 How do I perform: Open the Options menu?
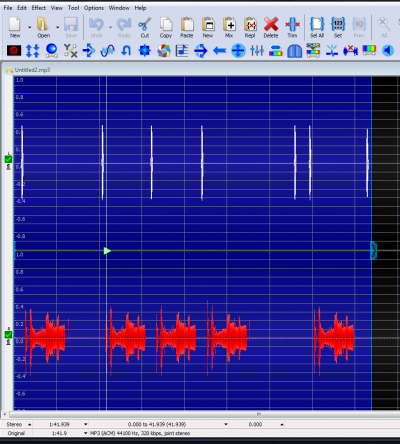point(94,8)
